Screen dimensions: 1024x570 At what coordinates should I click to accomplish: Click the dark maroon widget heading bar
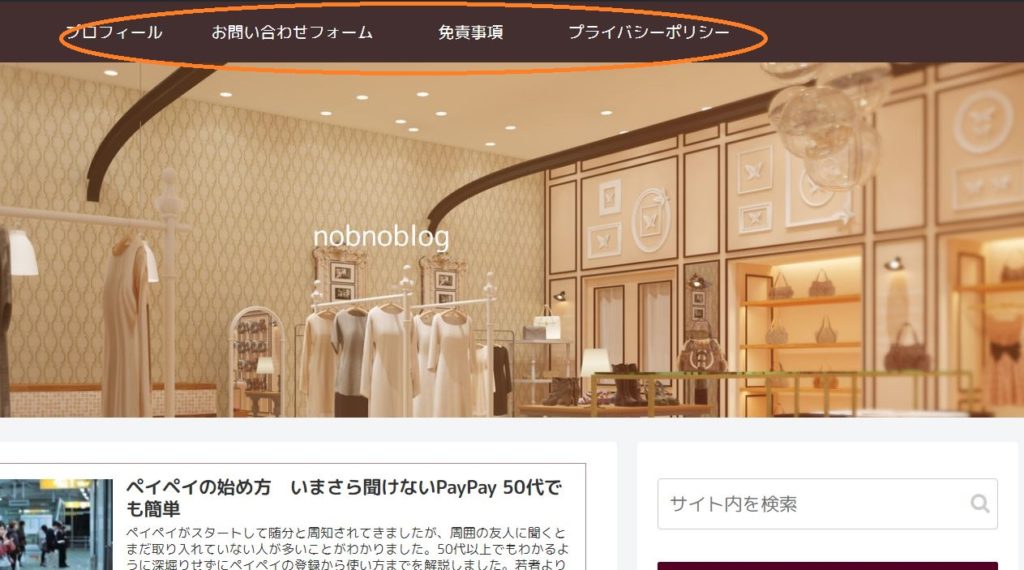(827, 565)
